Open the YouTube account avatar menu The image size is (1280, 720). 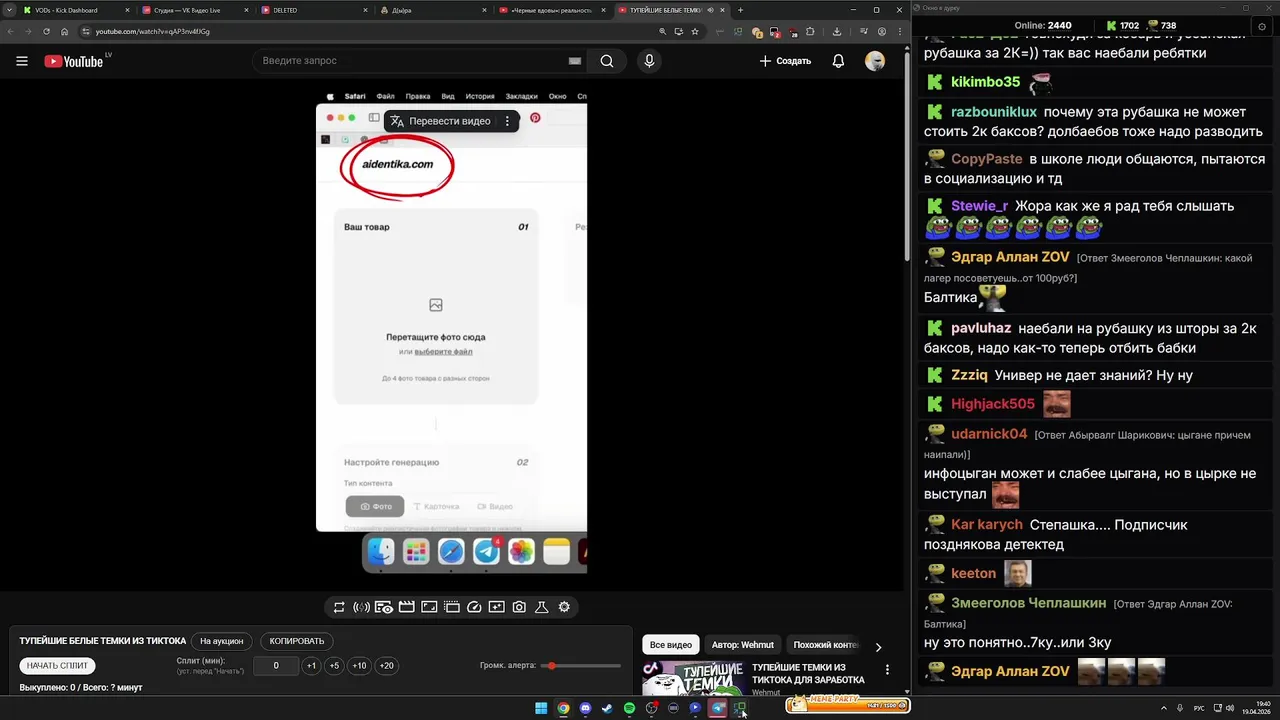[875, 61]
